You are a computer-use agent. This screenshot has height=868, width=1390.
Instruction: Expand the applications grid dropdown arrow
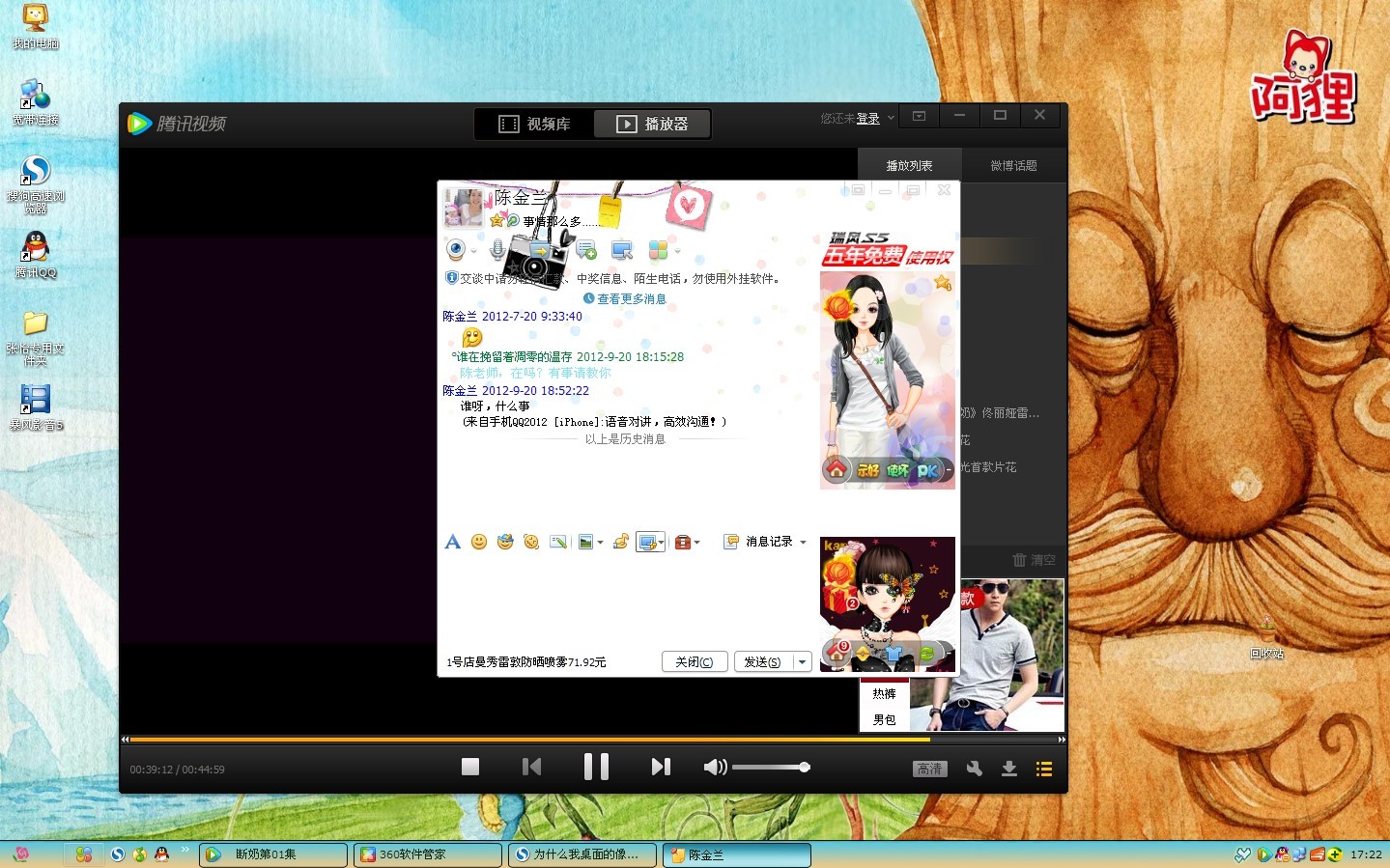click(677, 251)
